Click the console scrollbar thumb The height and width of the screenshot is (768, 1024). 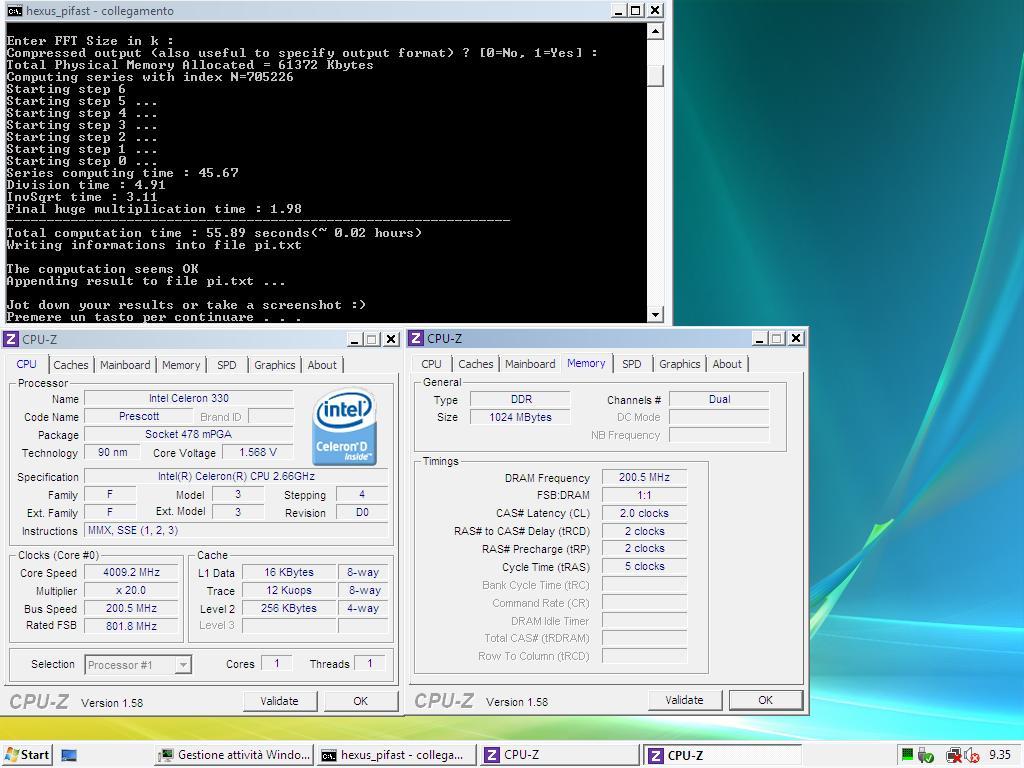(x=656, y=76)
